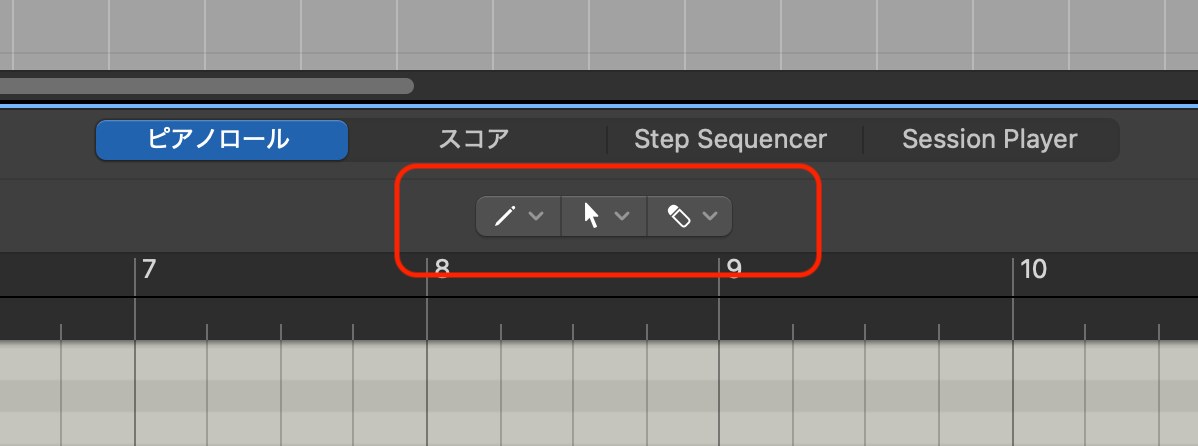The image size is (1198, 446).
Task: Show the Session Player tab
Action: [989, 140]
